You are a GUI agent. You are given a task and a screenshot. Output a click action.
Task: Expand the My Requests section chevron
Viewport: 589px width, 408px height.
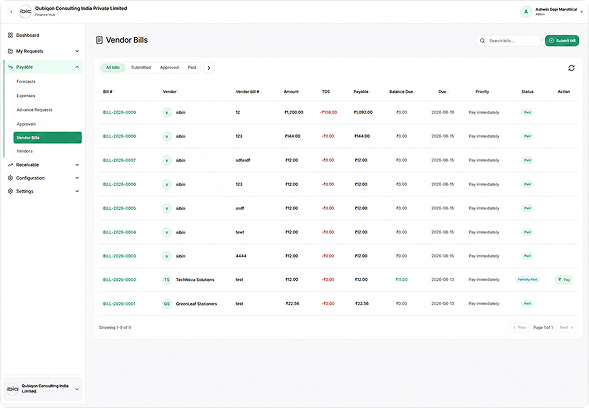tap(77, 51)
